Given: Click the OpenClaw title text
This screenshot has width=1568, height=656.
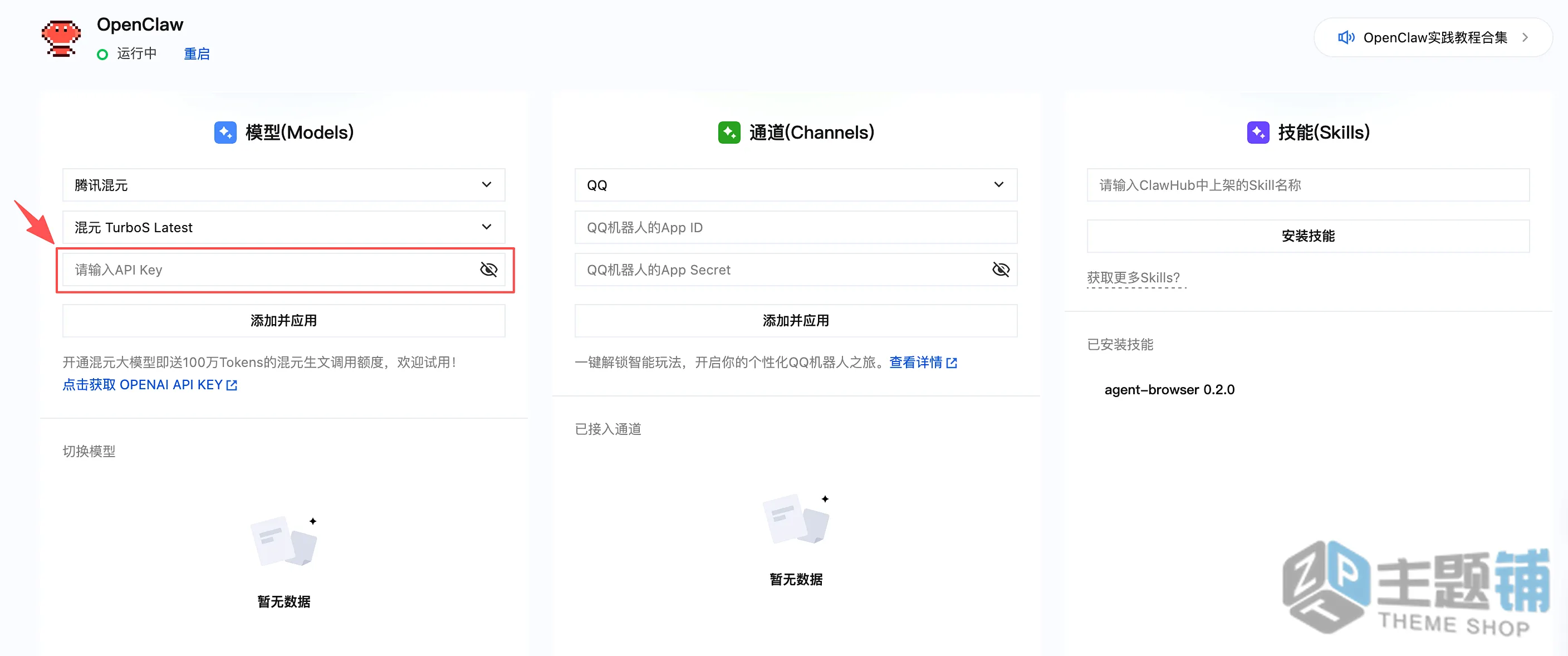Looking at the screenshot, I should tap(140, 25).
